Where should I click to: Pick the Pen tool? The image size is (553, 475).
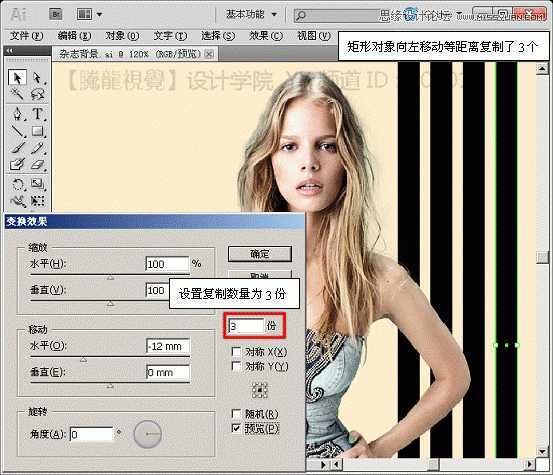pos(17,114)
